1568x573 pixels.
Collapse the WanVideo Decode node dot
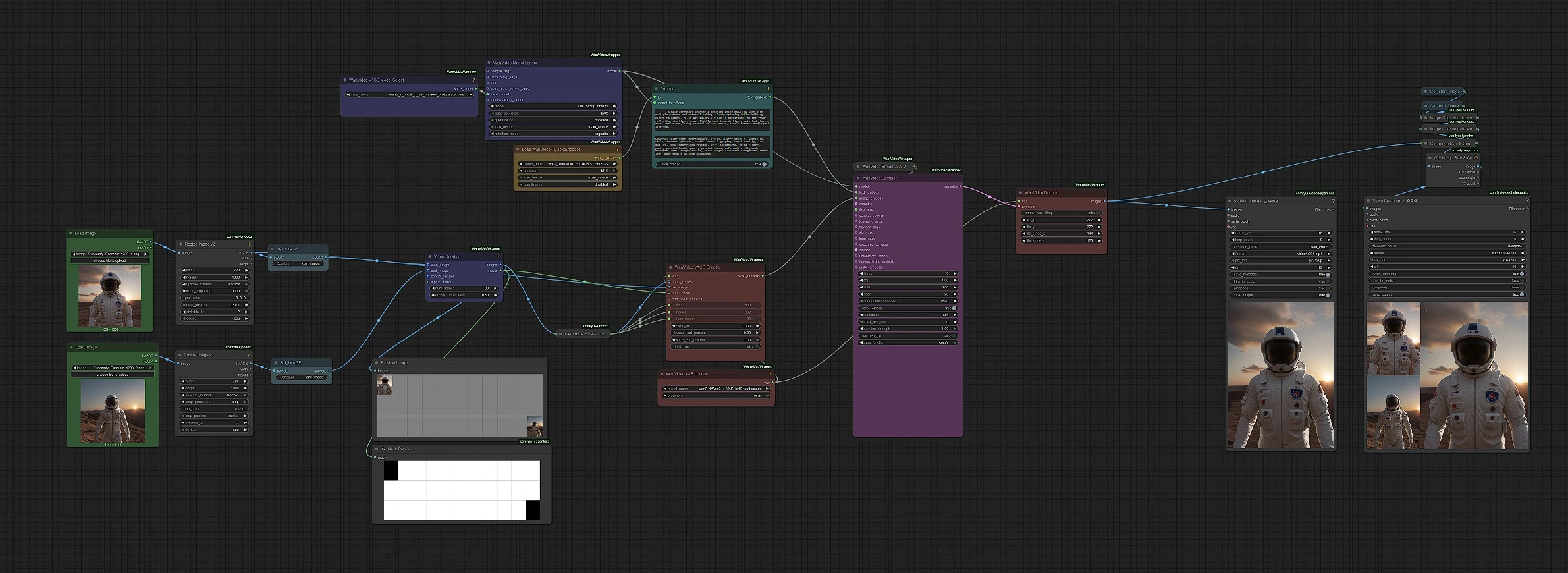click(1021, 193)
